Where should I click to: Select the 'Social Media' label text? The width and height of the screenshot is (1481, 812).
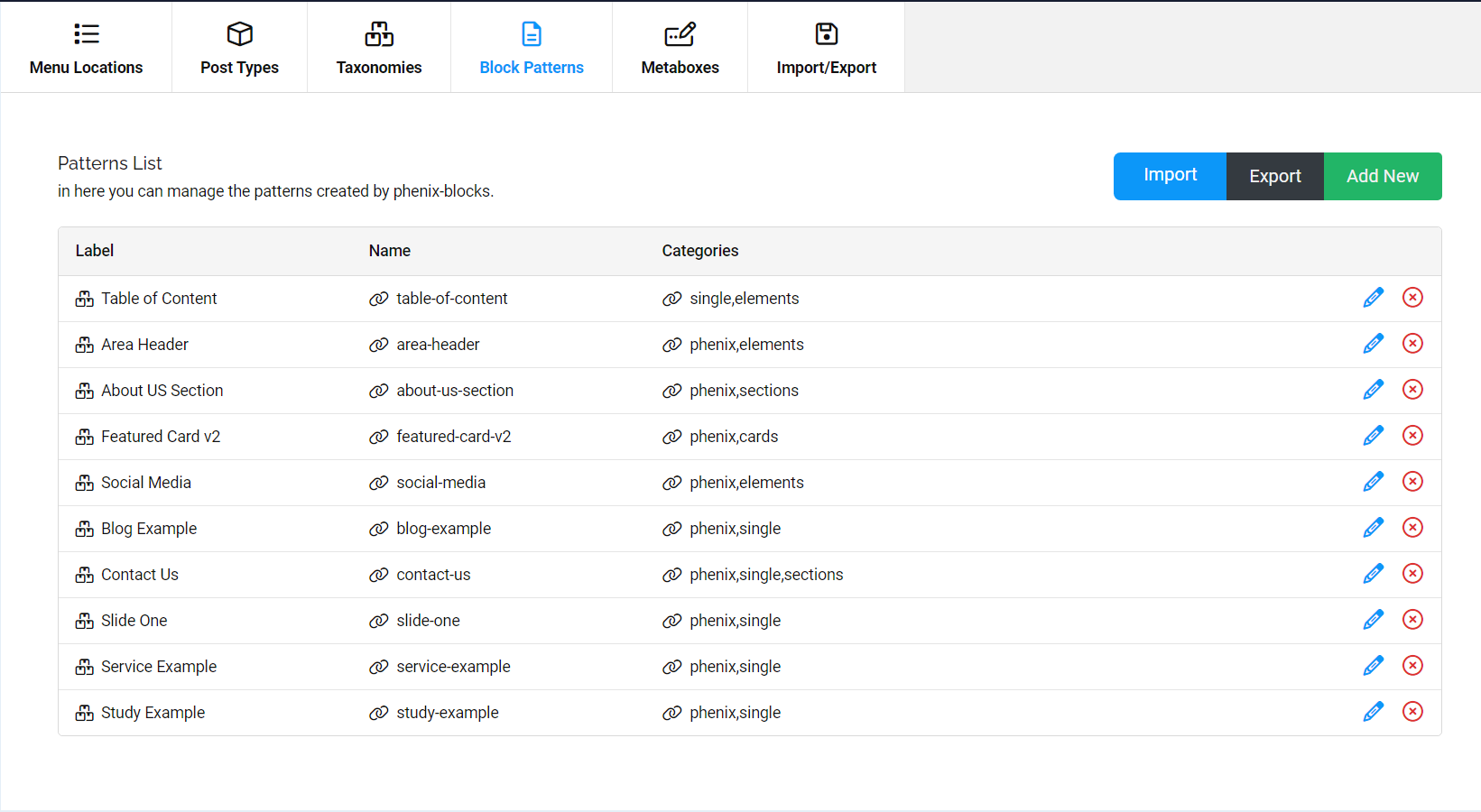(x=146, y=483)
